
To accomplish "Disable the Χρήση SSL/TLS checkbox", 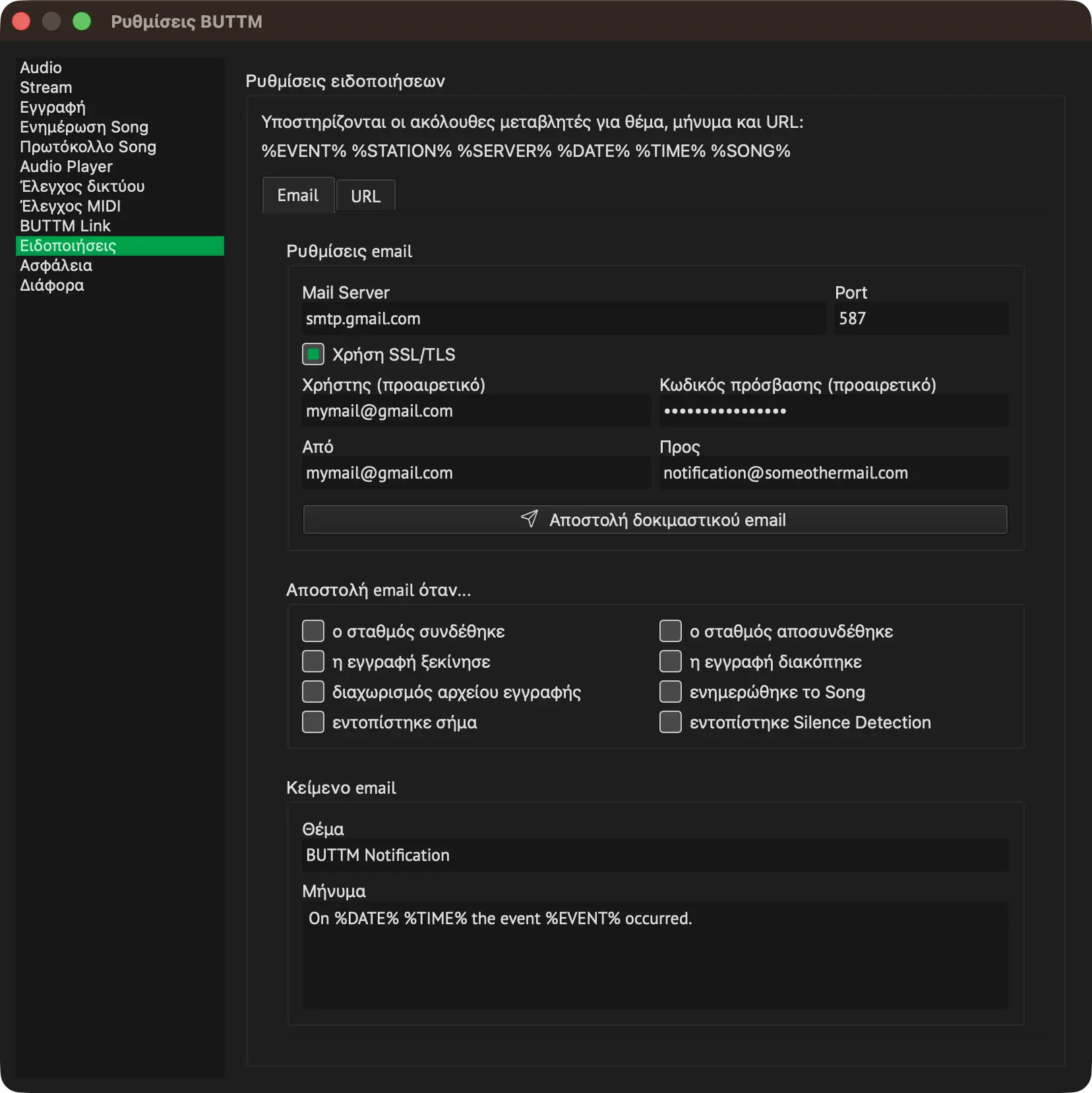I will (x=313, y=355).
